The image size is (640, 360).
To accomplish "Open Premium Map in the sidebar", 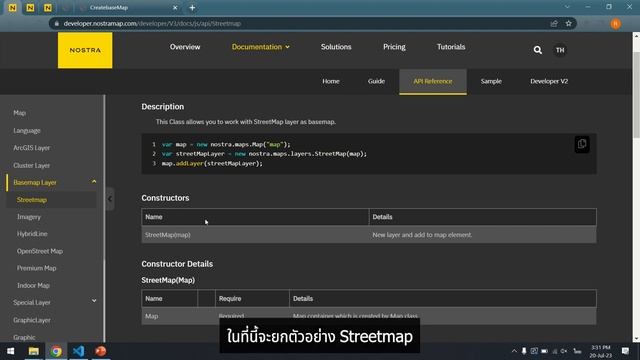I will (x=37, y=268).
